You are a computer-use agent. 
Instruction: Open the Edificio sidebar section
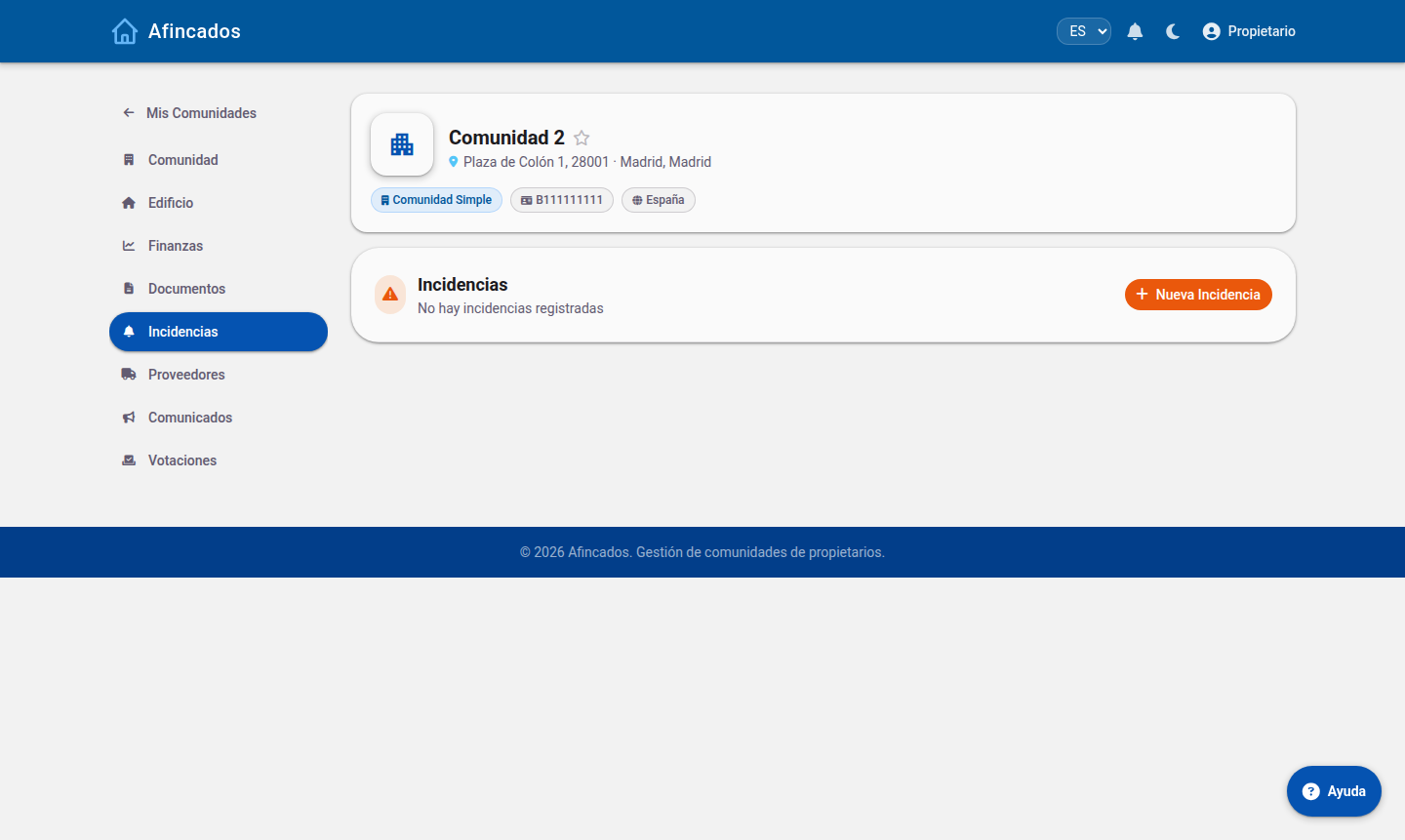(x=219, y=203)
